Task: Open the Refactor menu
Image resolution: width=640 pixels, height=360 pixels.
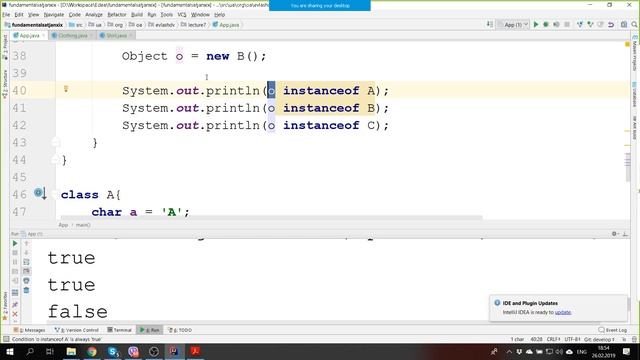Action: point(117,14)
